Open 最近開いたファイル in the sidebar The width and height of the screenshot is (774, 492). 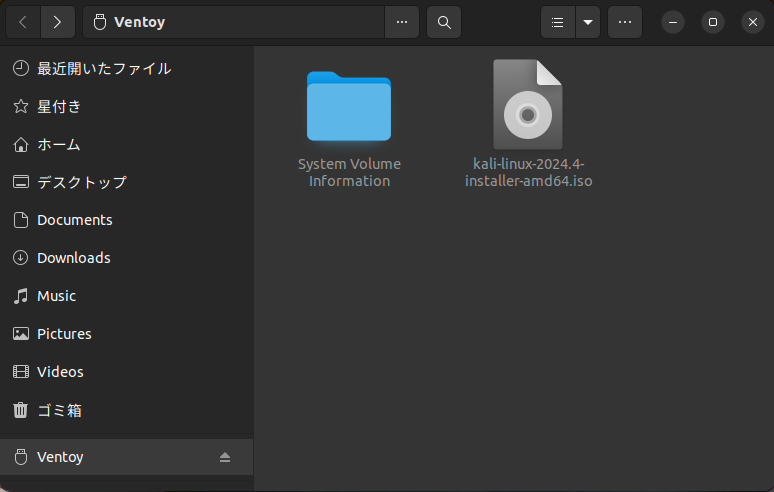pyautogui.click(x=127, y=69)
